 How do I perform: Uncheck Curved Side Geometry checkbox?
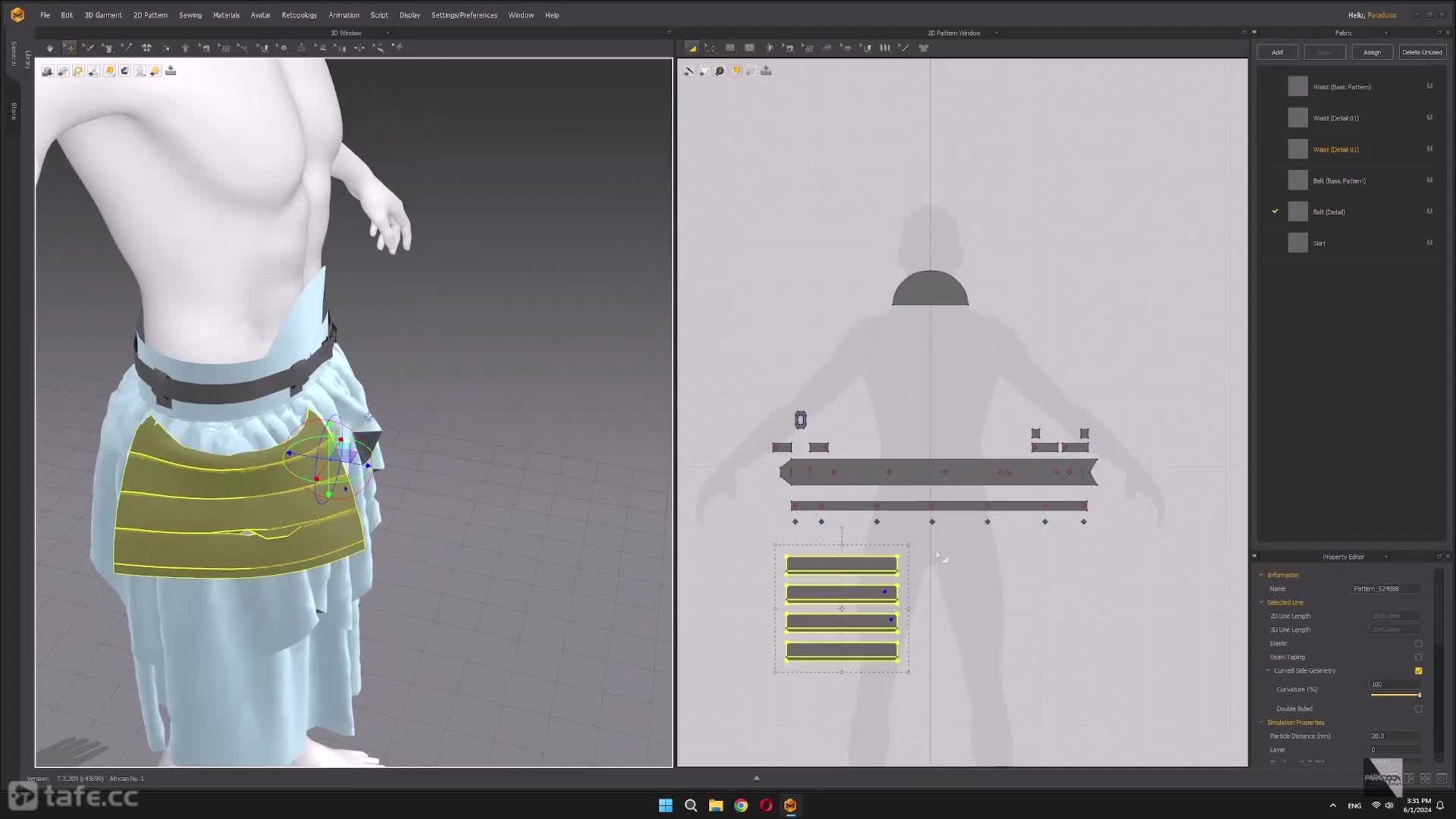tap(1418, 671)
